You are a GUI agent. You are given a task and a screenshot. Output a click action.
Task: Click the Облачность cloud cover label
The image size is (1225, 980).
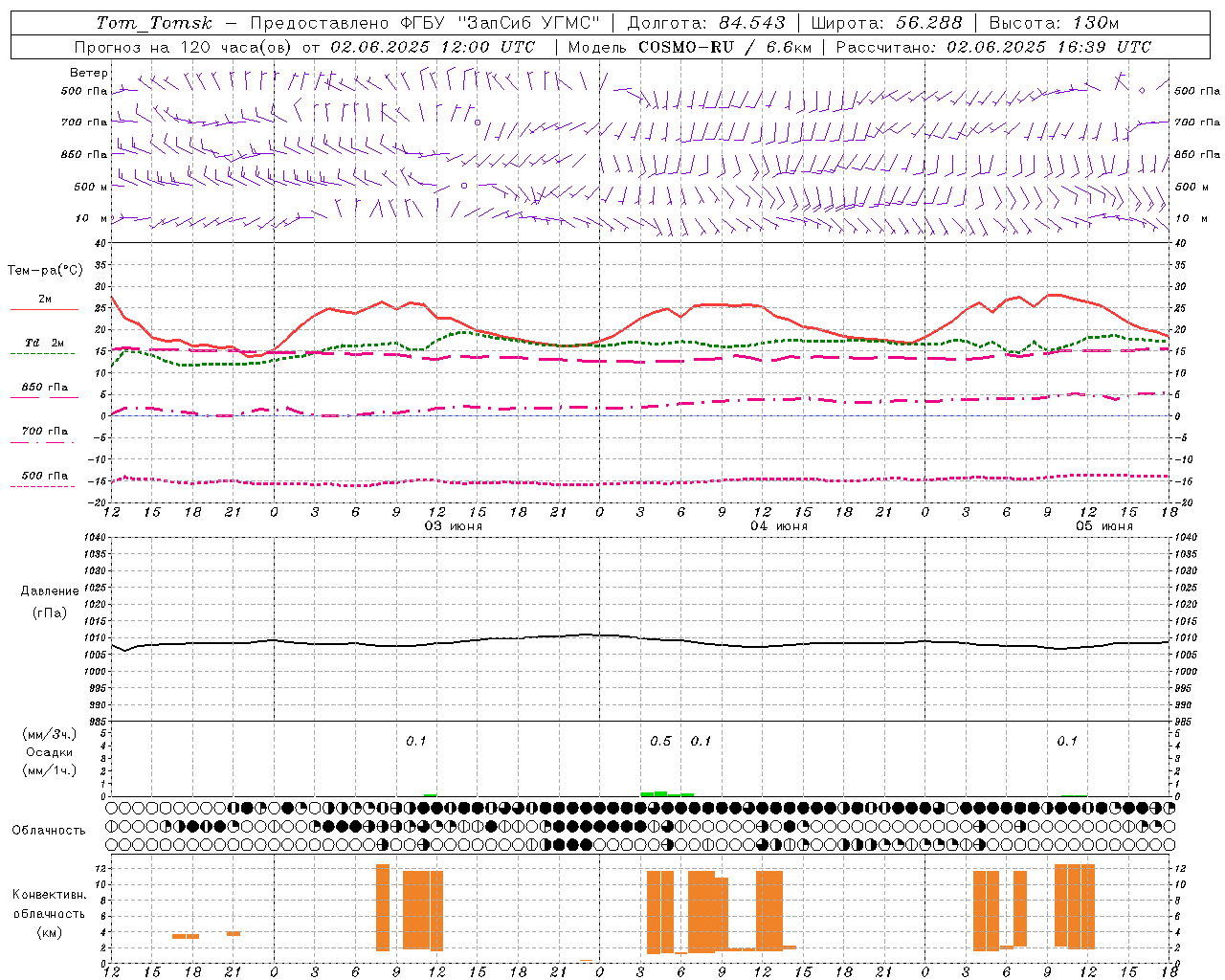pyautogui.click(x=49, y=831)
